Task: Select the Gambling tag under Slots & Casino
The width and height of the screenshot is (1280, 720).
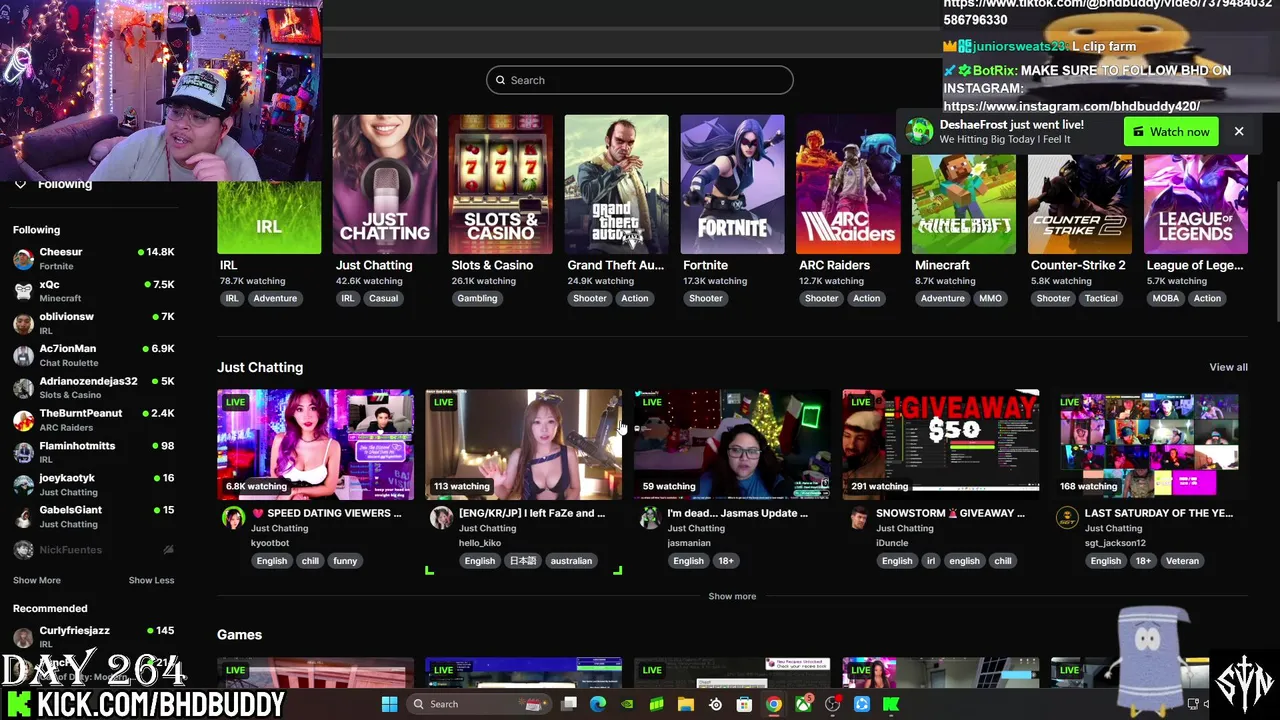Action: [477, 298]
